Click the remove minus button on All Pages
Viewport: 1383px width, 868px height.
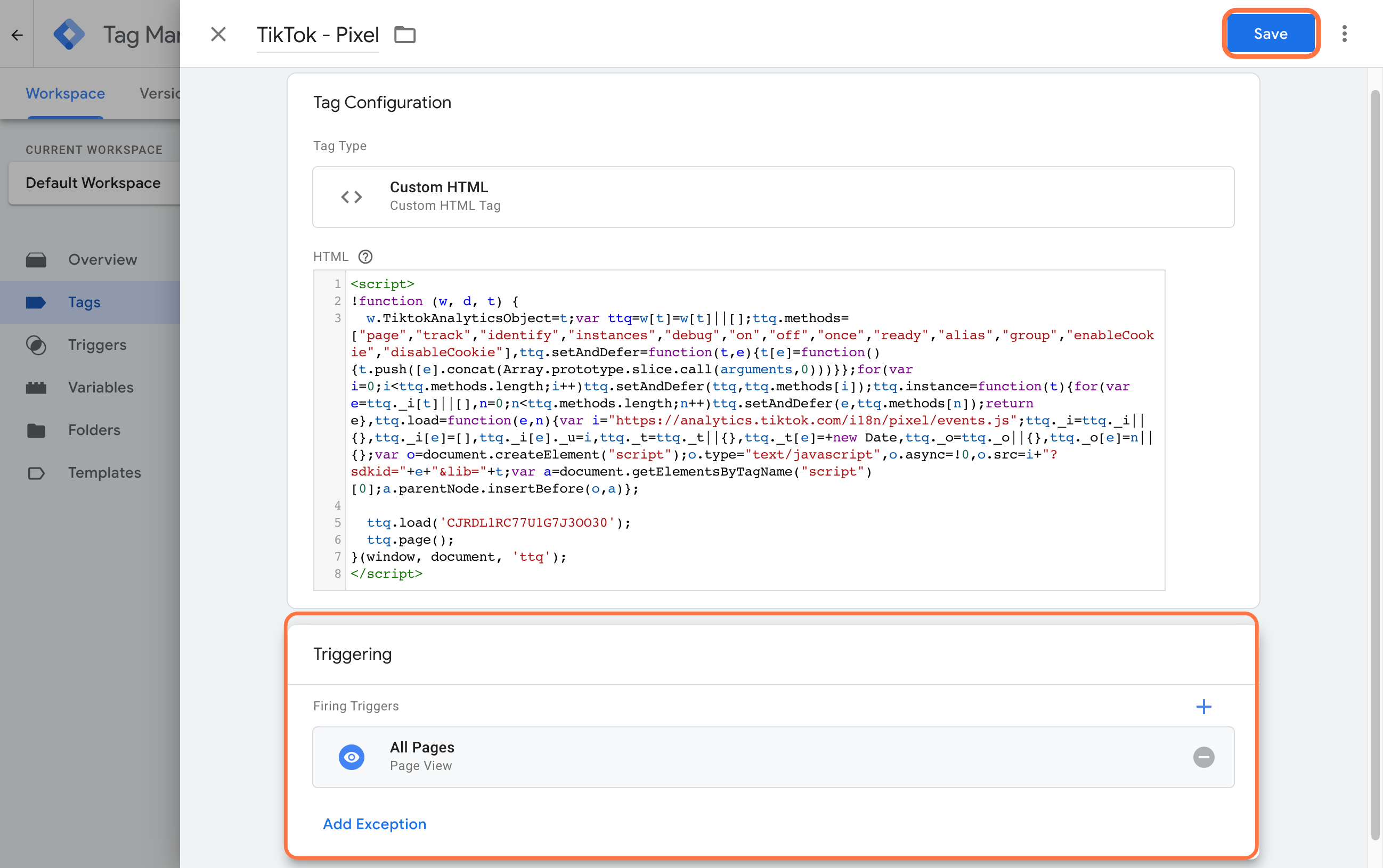[x=1204, y=757]
